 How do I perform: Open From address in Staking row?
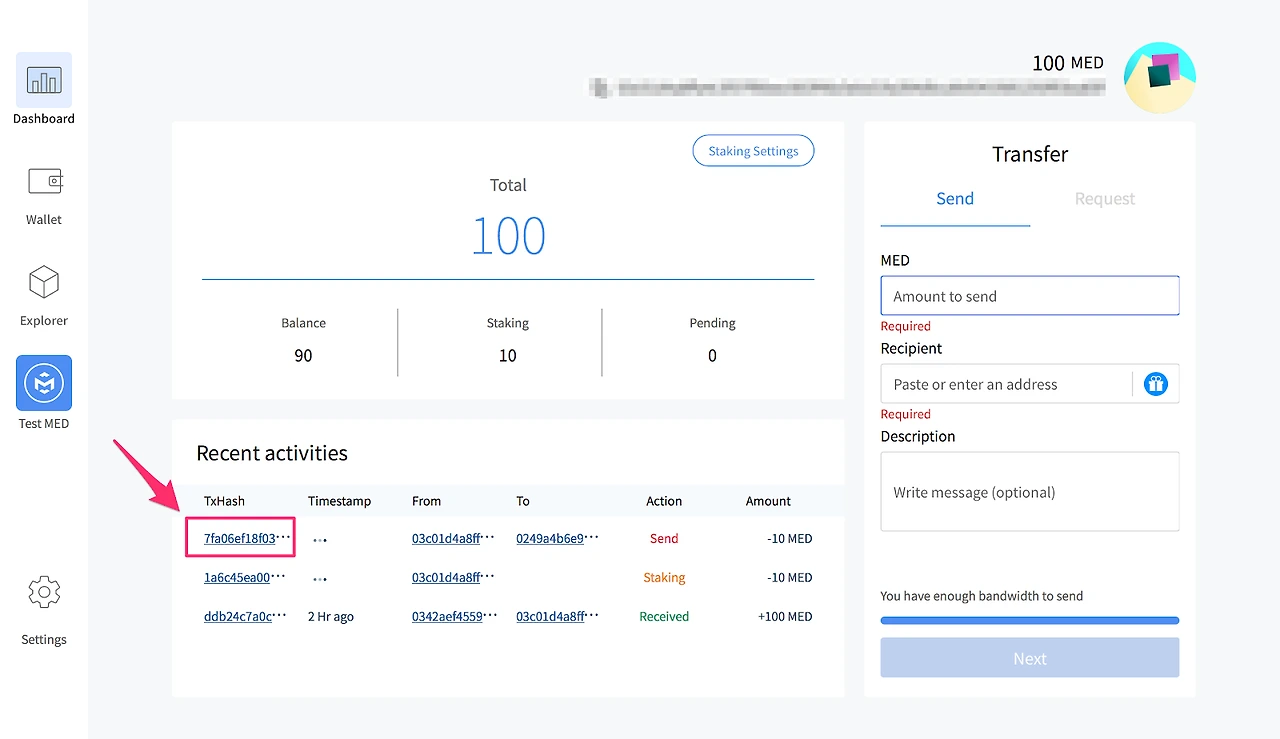pos(453,577)
